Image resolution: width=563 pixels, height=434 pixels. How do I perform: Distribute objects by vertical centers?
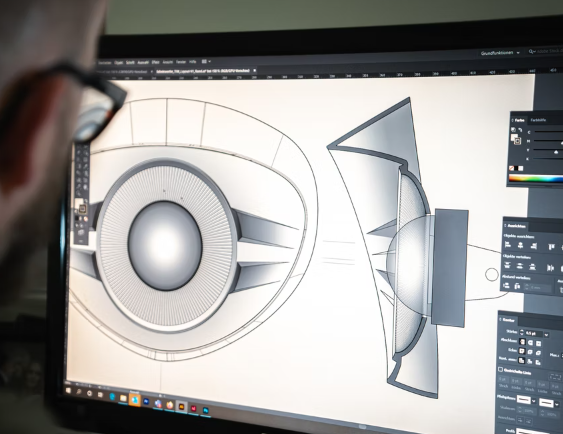coord(520,266)
